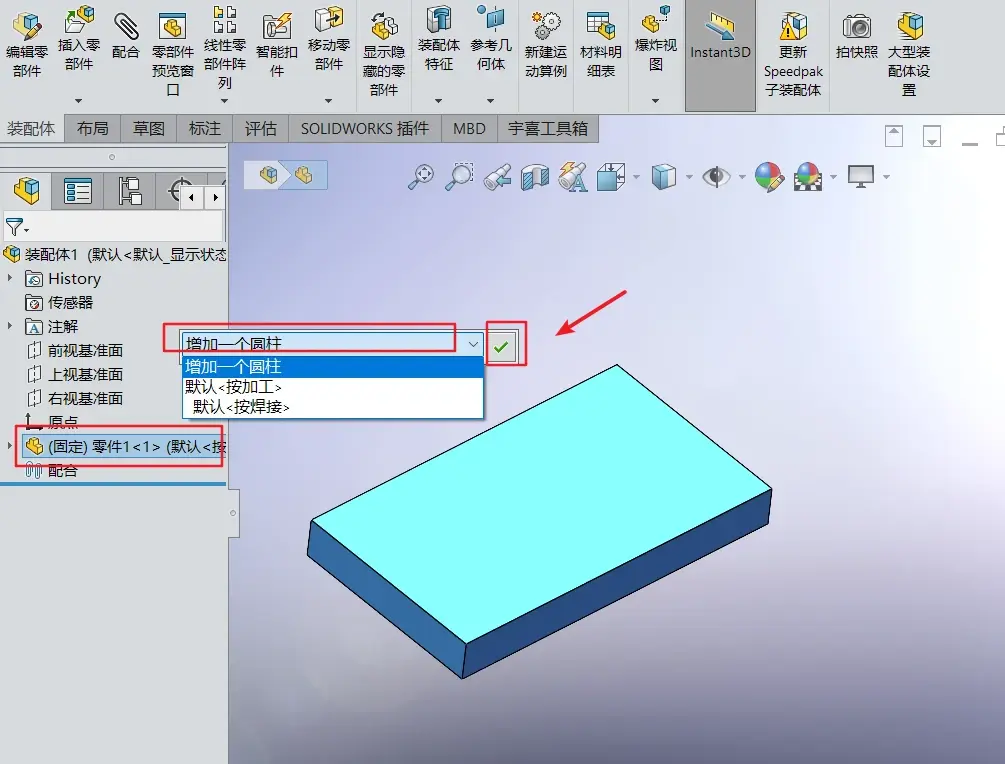Click the Edit Component (编辑零部件) tool
The width and height of the screenshot is (1005, 764).
[x=27, y=44]
